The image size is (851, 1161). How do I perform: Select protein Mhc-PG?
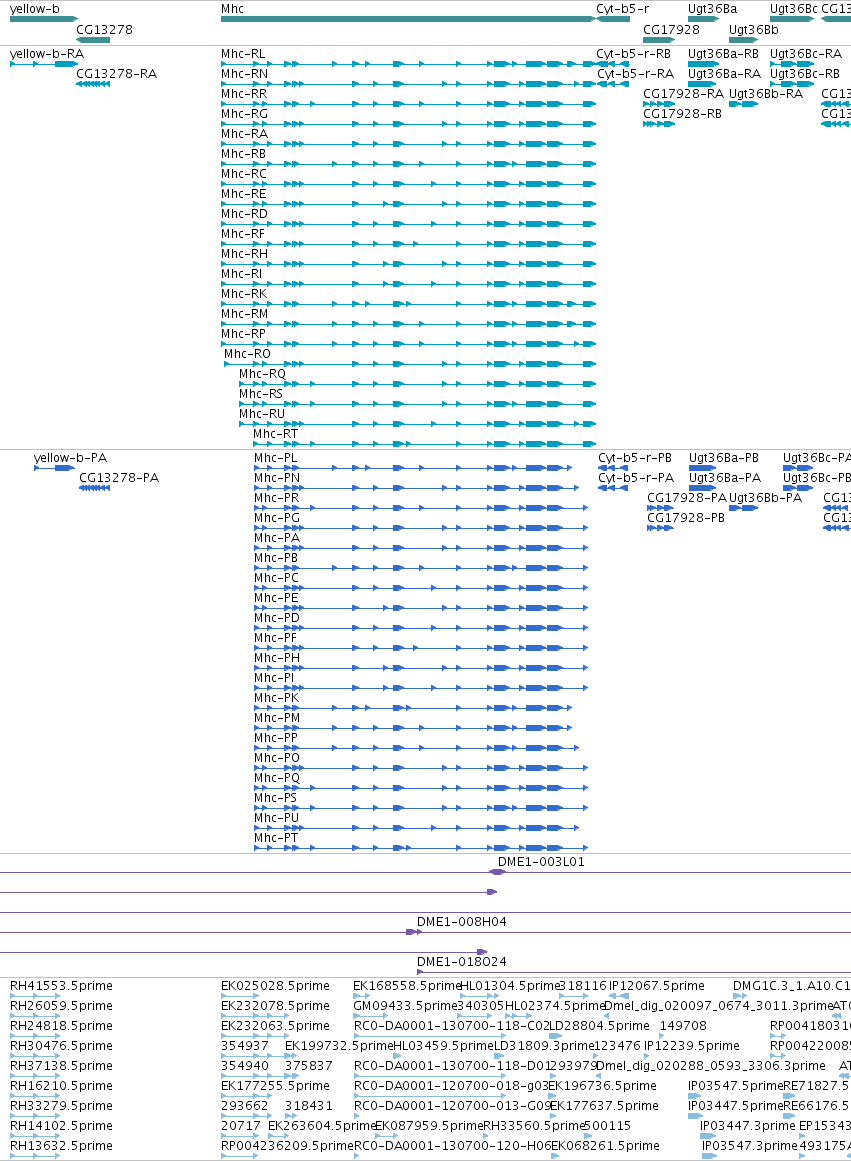click(277, 518)
